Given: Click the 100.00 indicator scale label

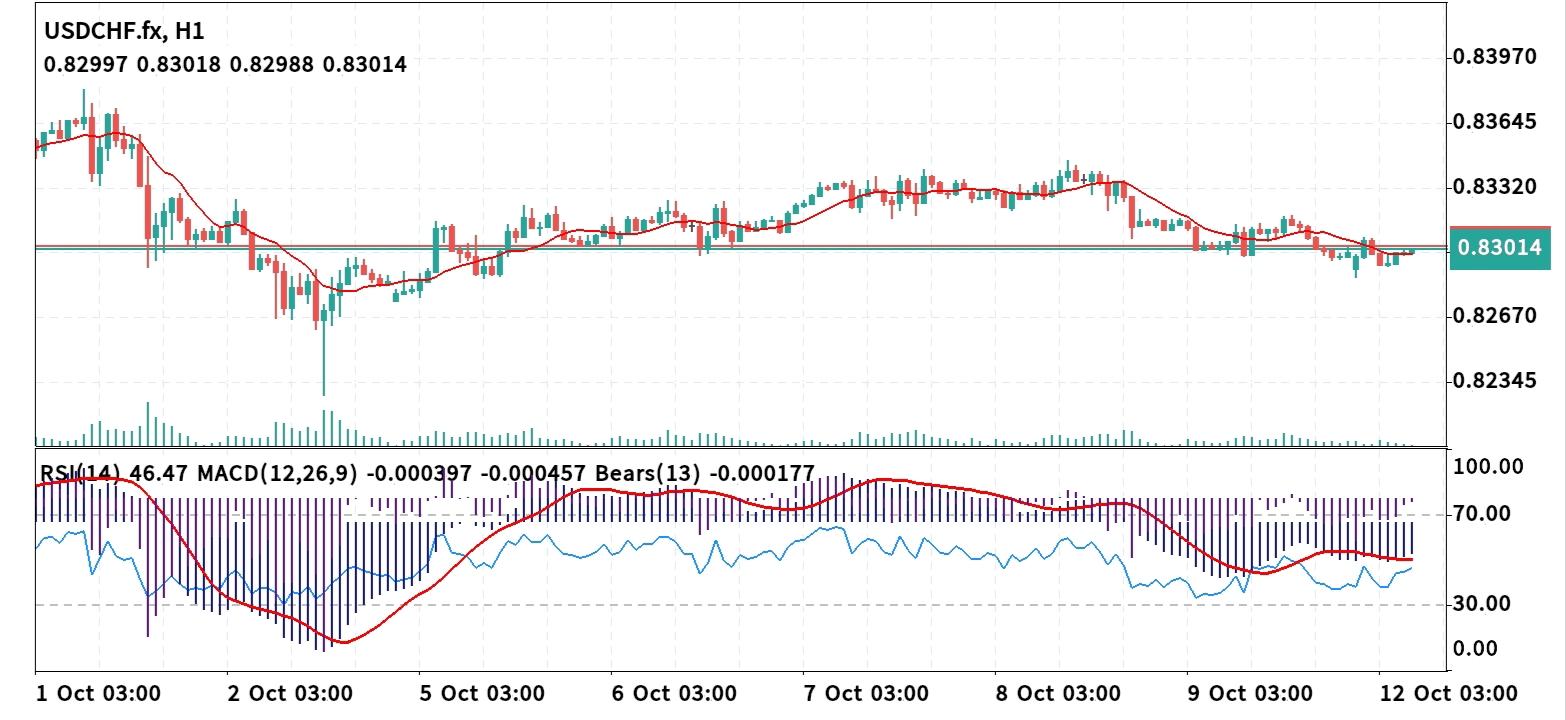Looking at the screenshot, I should (x=1489, y=467).
